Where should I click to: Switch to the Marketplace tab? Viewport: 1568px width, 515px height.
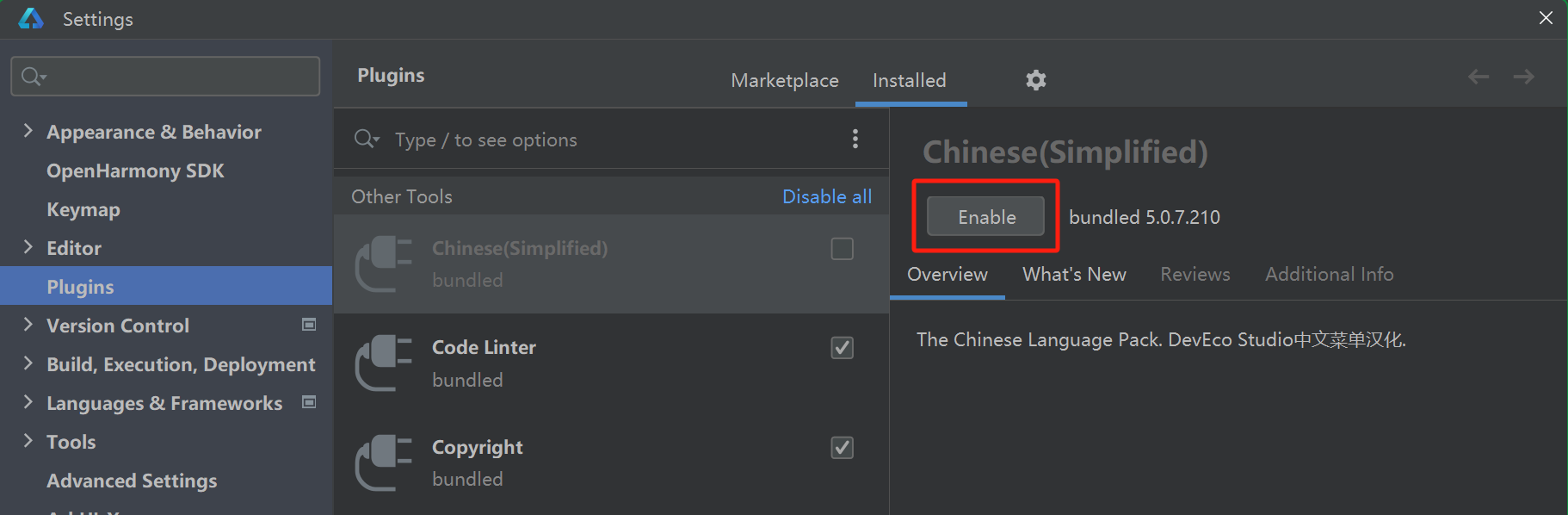point(784,81)
